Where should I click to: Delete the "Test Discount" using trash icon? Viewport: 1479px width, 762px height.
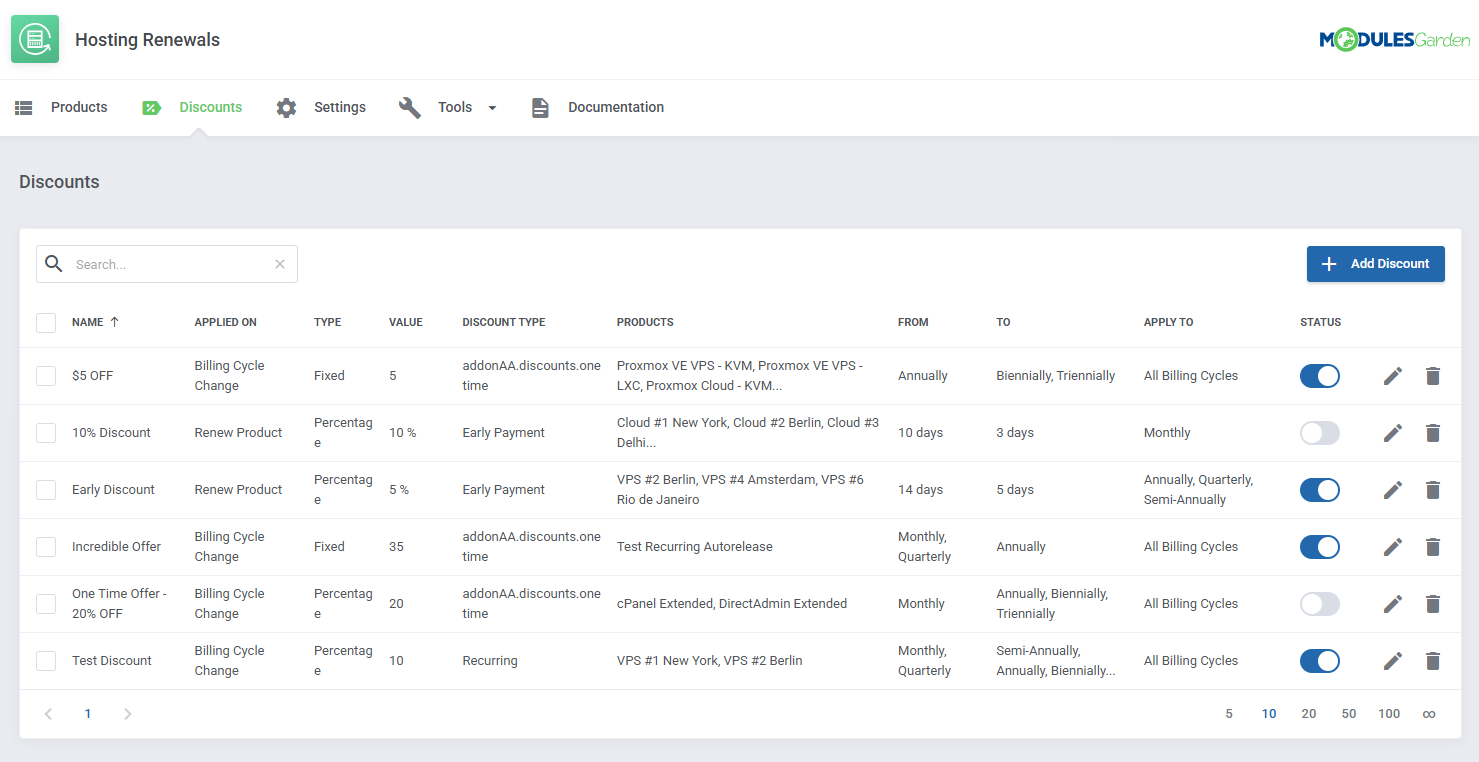[x=1433, y=660]
